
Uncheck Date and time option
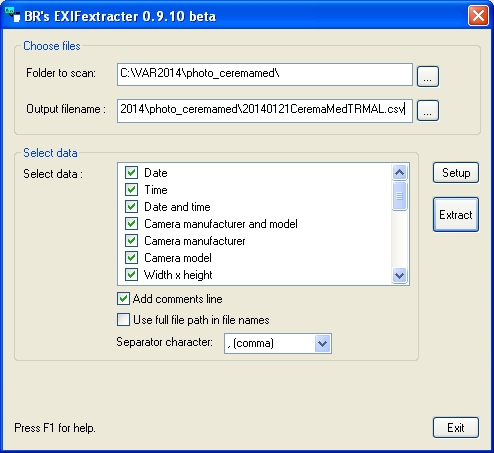pos(131,207)
